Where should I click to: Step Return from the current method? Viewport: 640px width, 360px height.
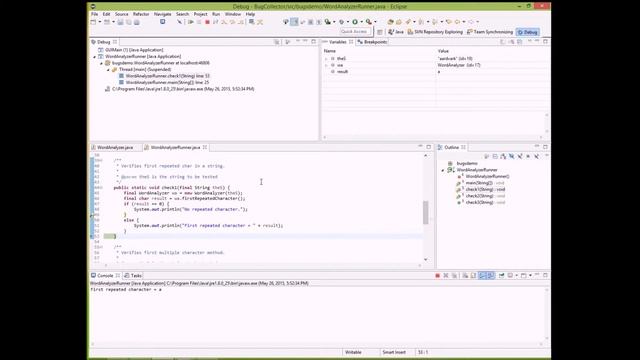tap(241, 22)
